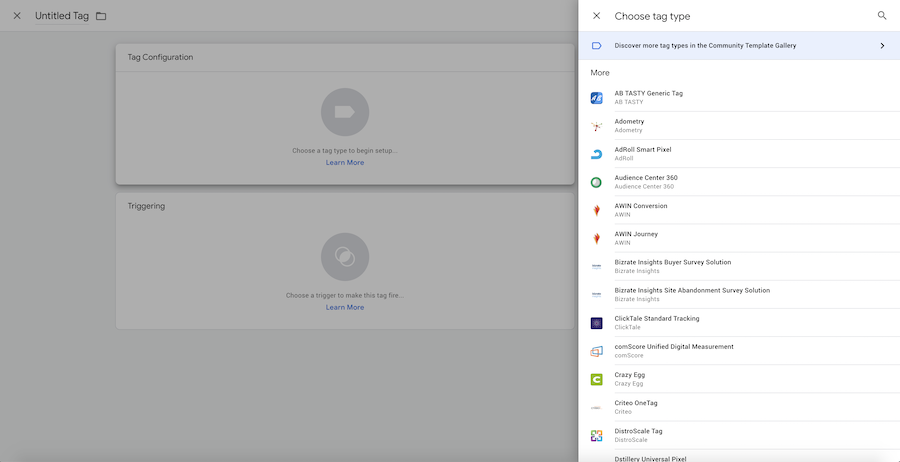Edit the Untitled Tag name field
This screenshot has height=462, width=900.
(61, 16)
